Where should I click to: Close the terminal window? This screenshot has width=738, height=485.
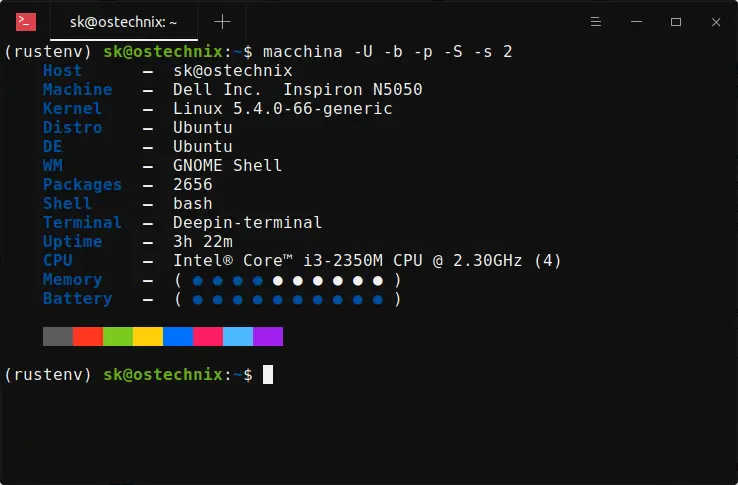tap(715, 21)
